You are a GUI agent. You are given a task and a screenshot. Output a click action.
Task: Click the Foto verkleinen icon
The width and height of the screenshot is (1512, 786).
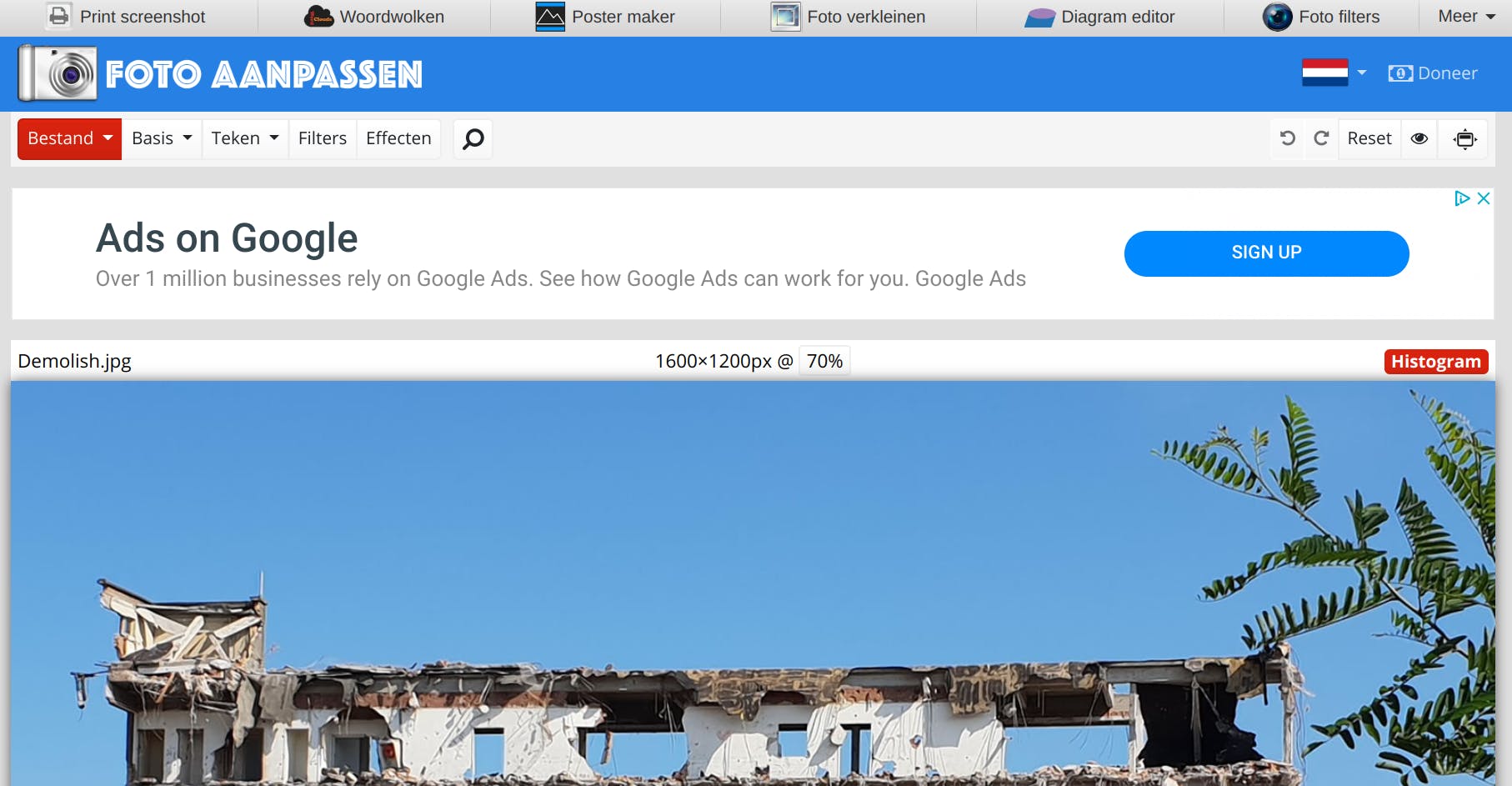(785, 17)
